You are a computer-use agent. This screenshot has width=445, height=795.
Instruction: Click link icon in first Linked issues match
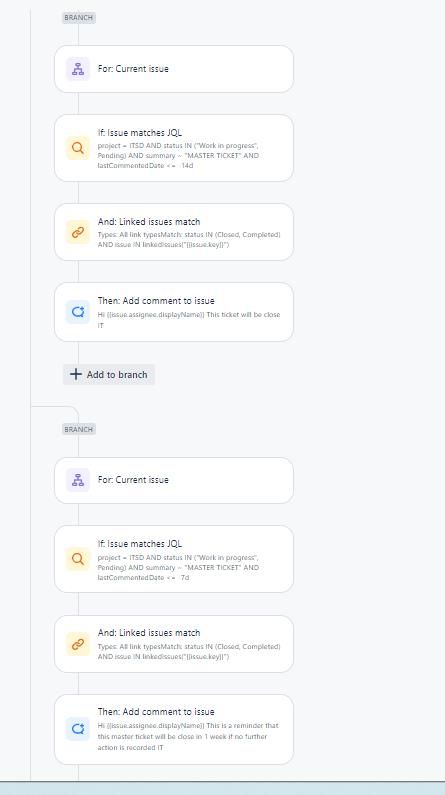click(78, 232)
